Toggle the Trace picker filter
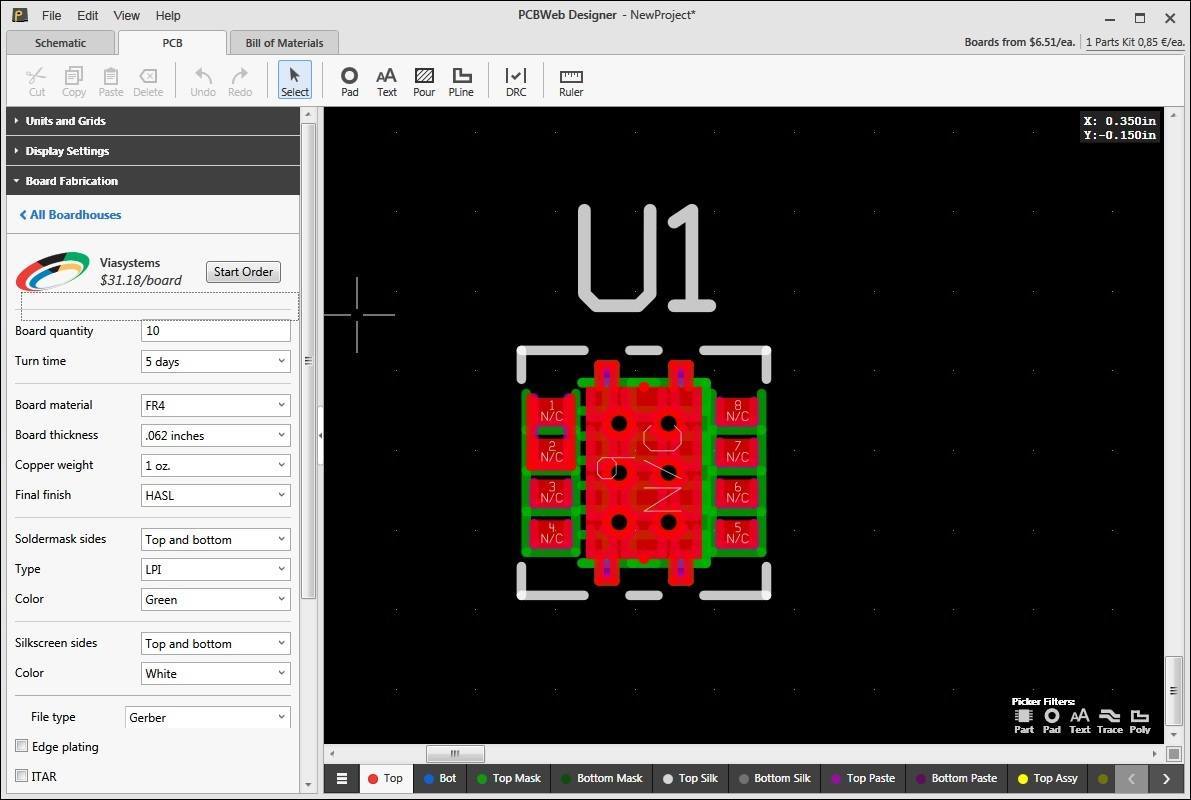 click(x=1110, y=721)
